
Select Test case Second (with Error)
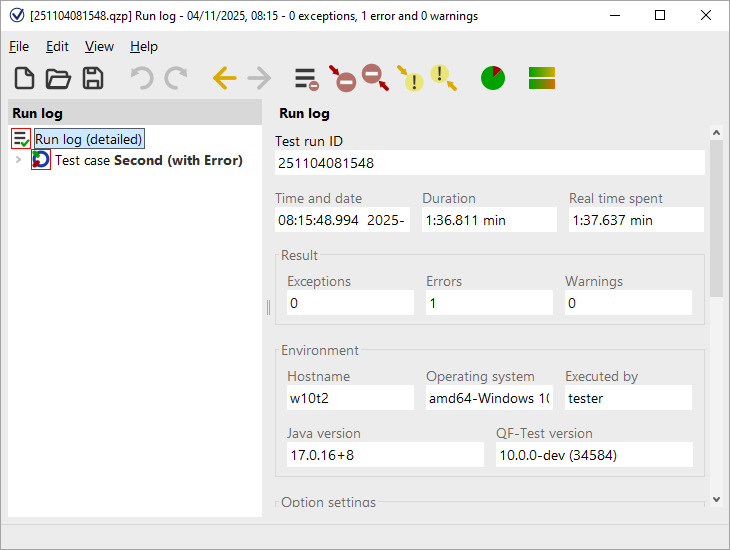[148, 160]
